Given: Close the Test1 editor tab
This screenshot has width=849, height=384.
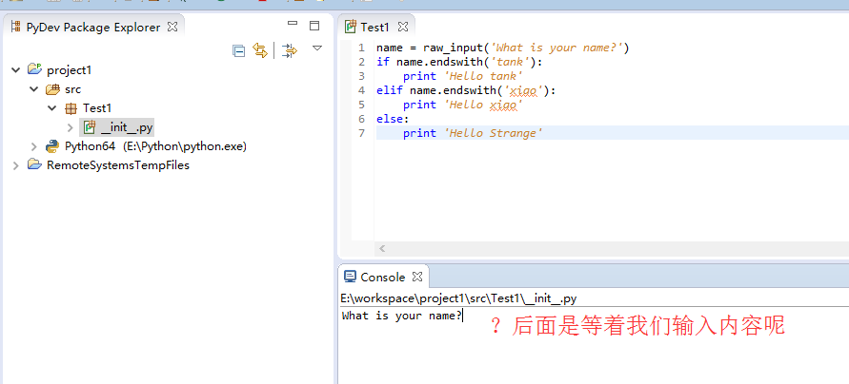Looking at the screenshot, I should [x=403, y=27].
